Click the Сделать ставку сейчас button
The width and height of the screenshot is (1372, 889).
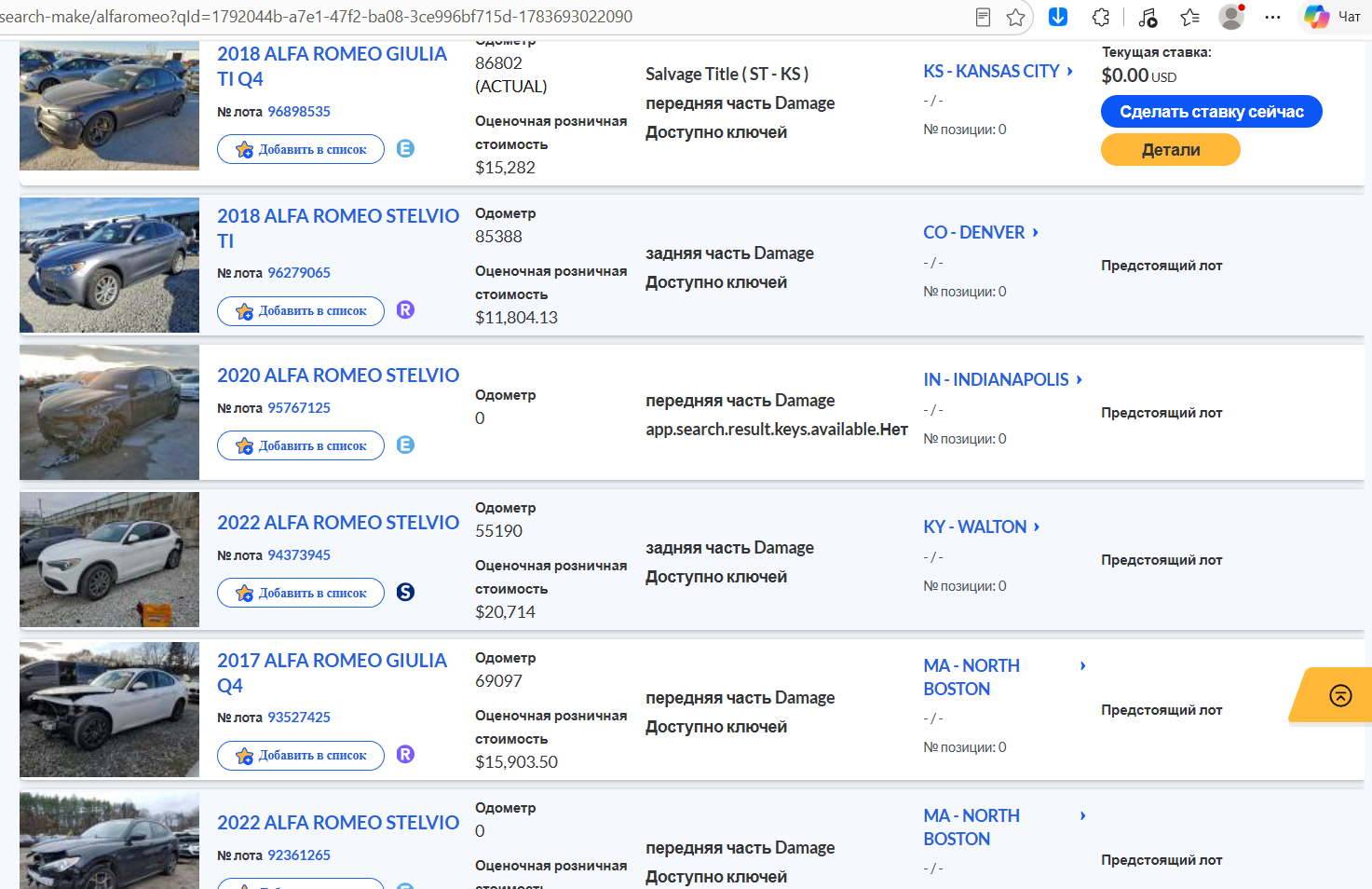[x=1211, y=111]
